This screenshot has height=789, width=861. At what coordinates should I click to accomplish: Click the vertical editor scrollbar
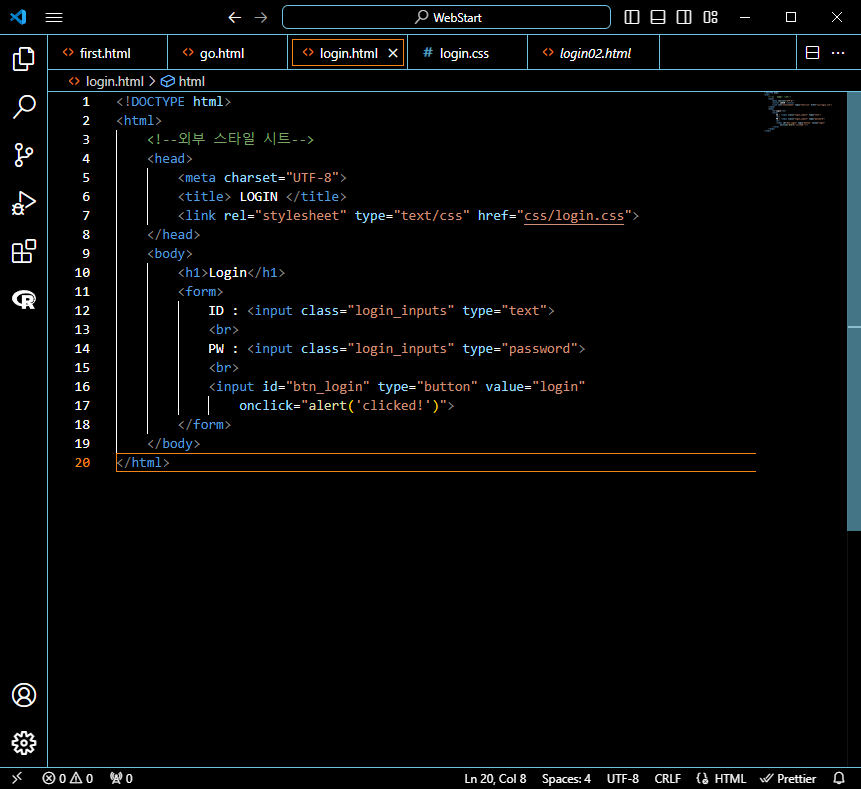(x=854, y=311)
